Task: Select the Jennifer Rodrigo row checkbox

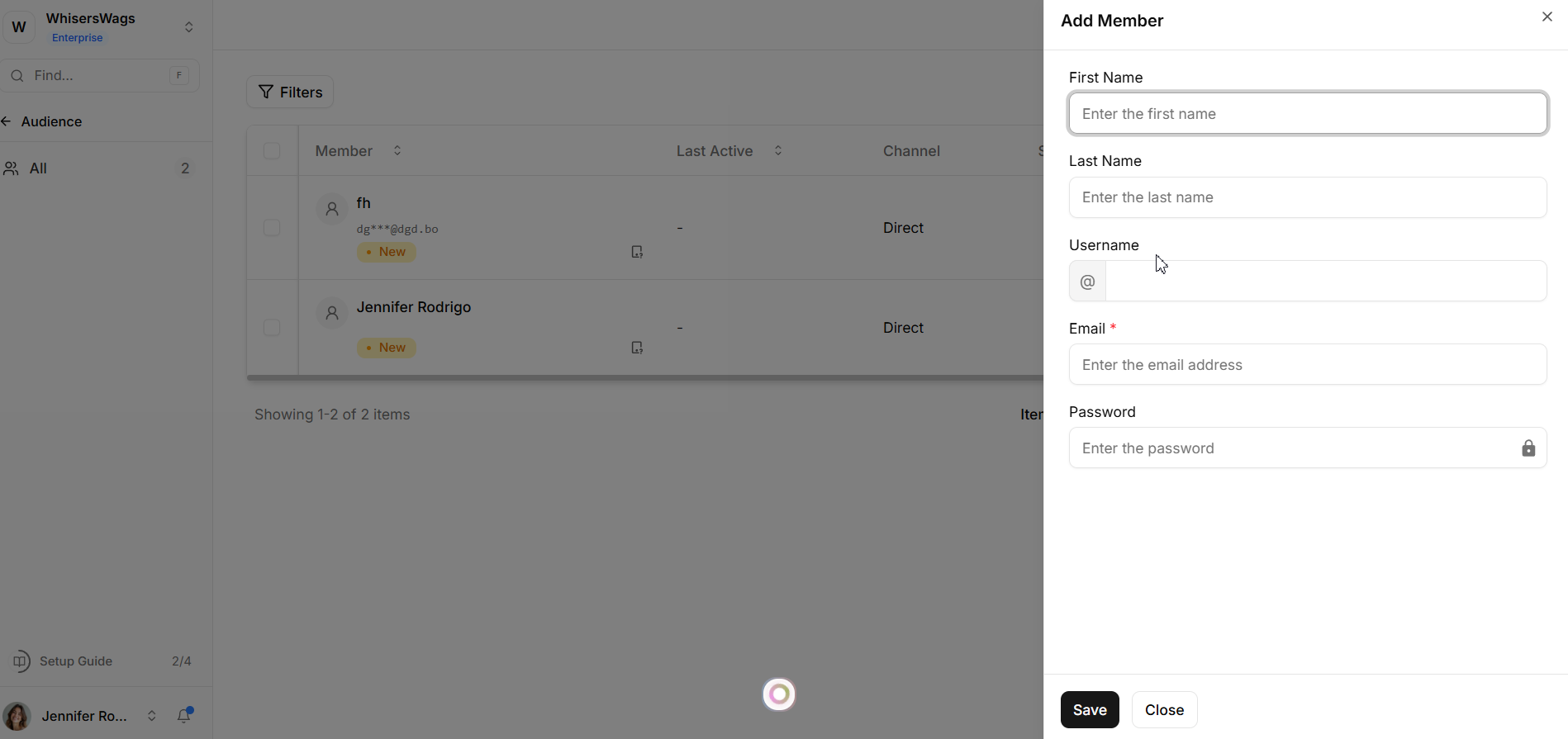Action: [x=272, y=328]
